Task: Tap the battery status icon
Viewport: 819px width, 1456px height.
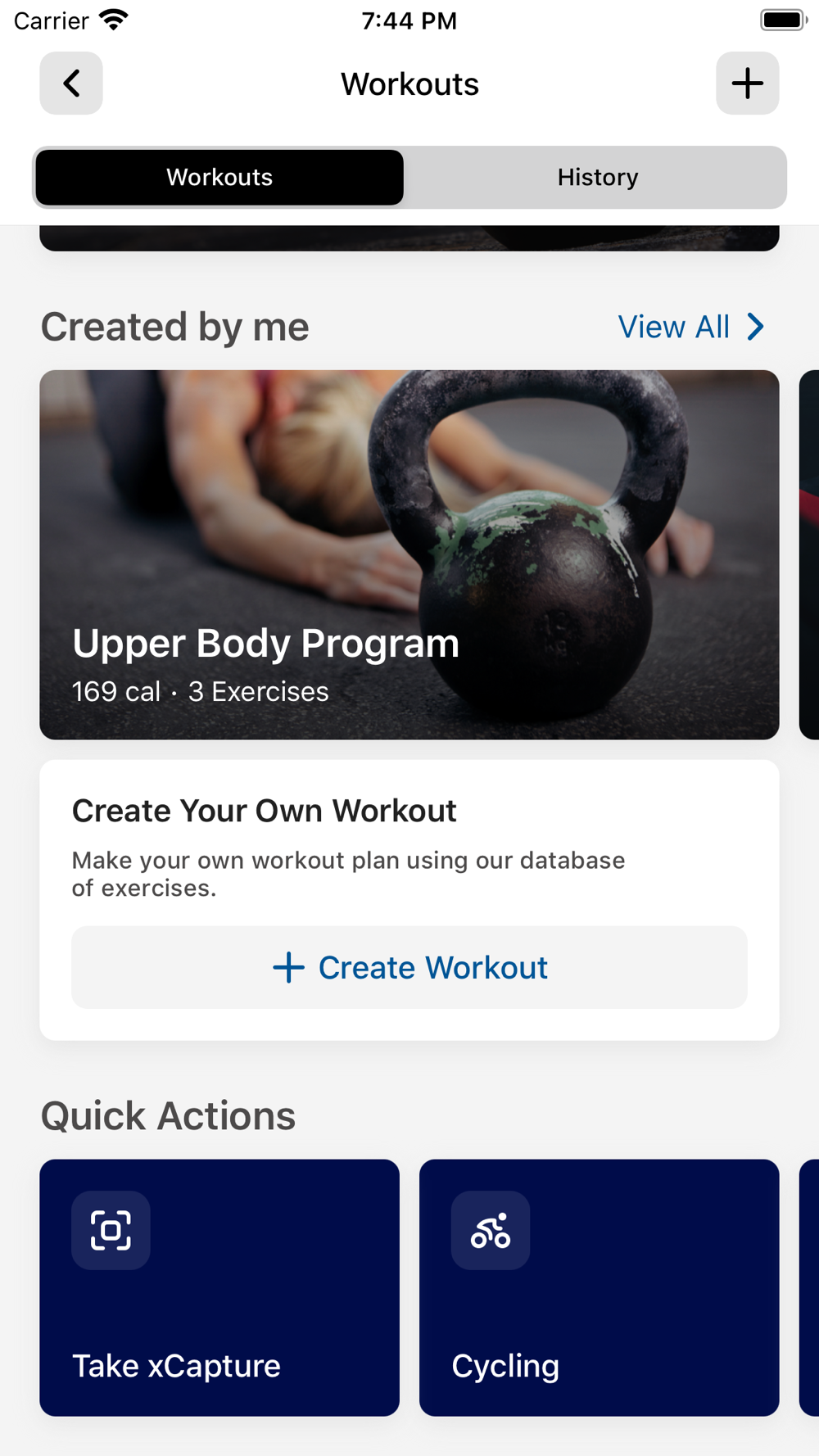Action: pos(783,20)
